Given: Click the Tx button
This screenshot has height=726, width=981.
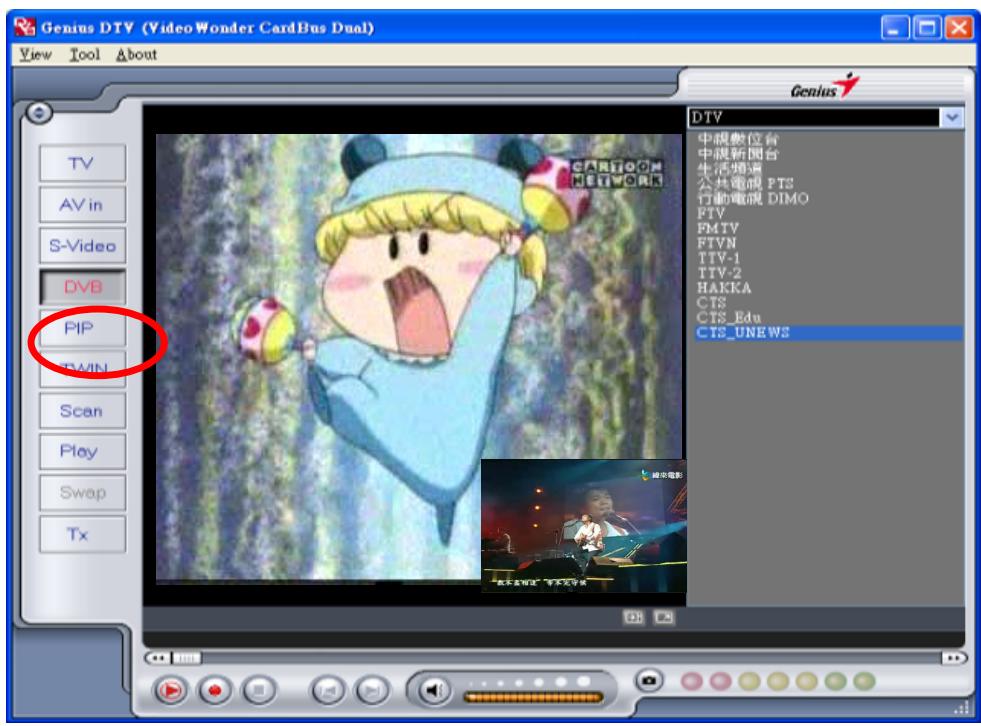Looking at the screenshot, I should [x=83, y=534].
